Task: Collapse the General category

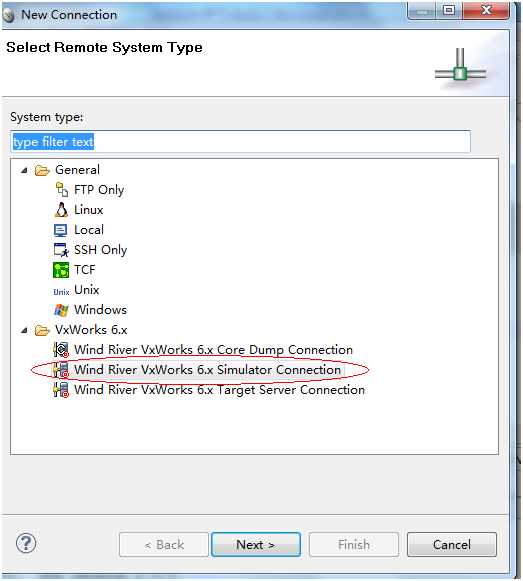Action: click(24, 170)
